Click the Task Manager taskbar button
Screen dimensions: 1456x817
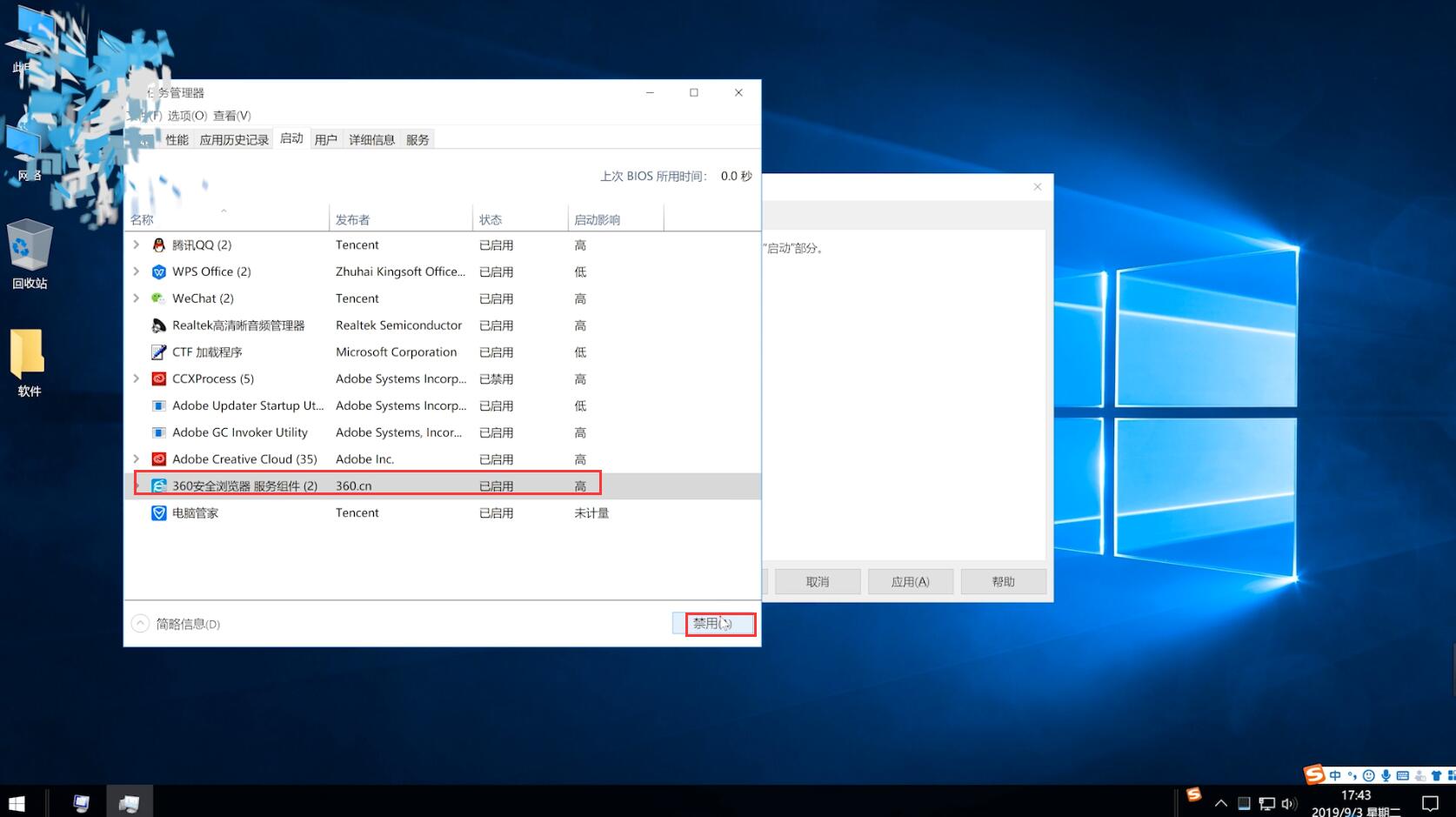[x=129, y=802]
